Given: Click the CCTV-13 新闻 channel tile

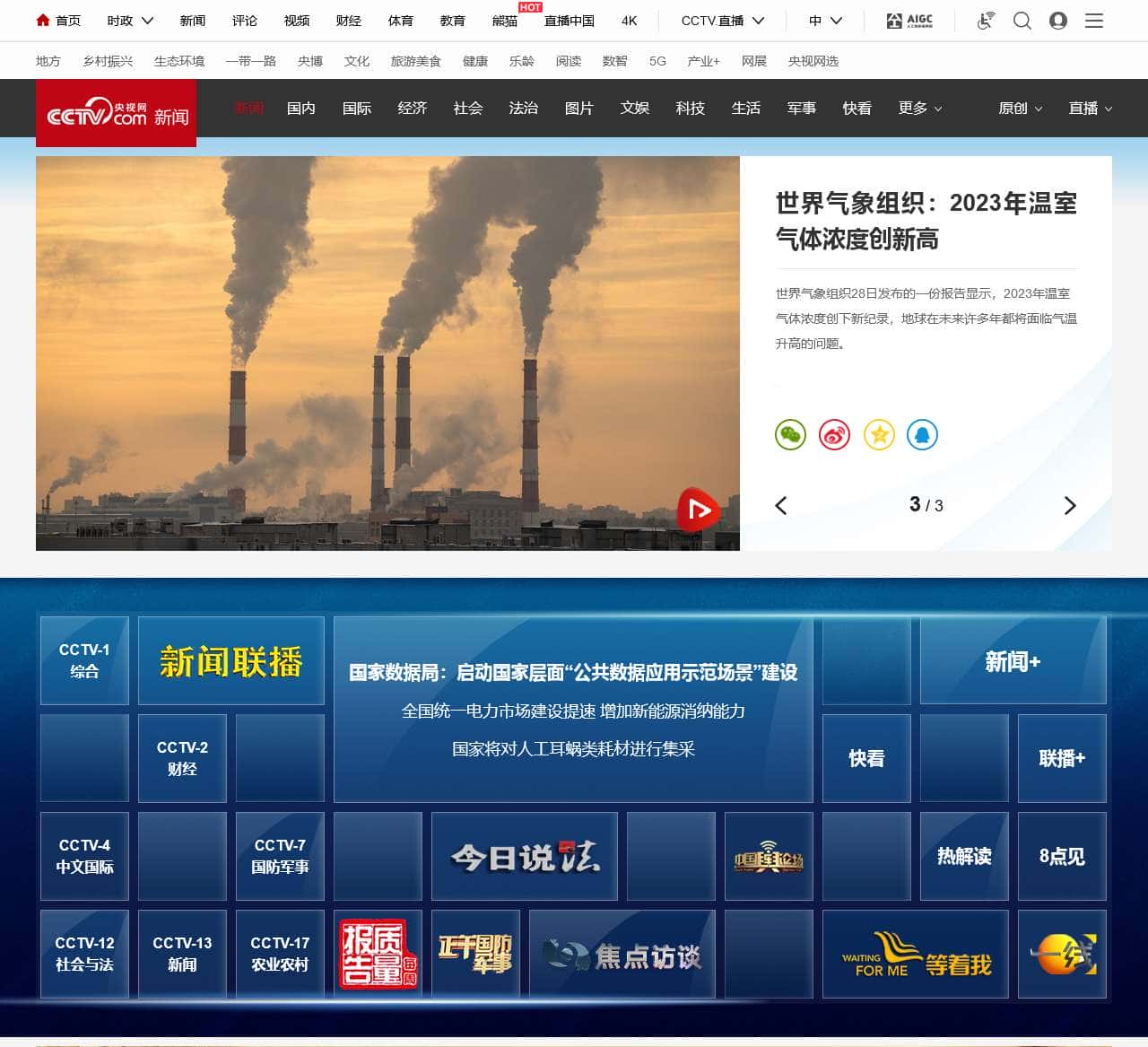Looking at the screenshot, I should [x=182, y=954].
